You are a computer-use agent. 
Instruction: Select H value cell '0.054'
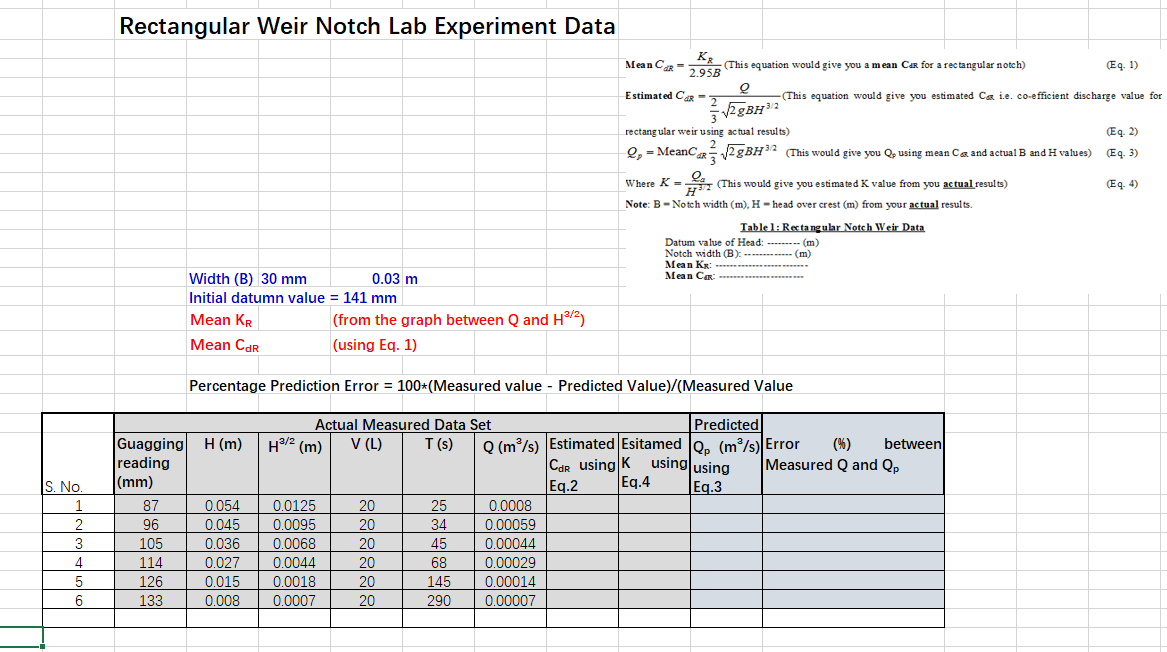click(x=223, y=505)
